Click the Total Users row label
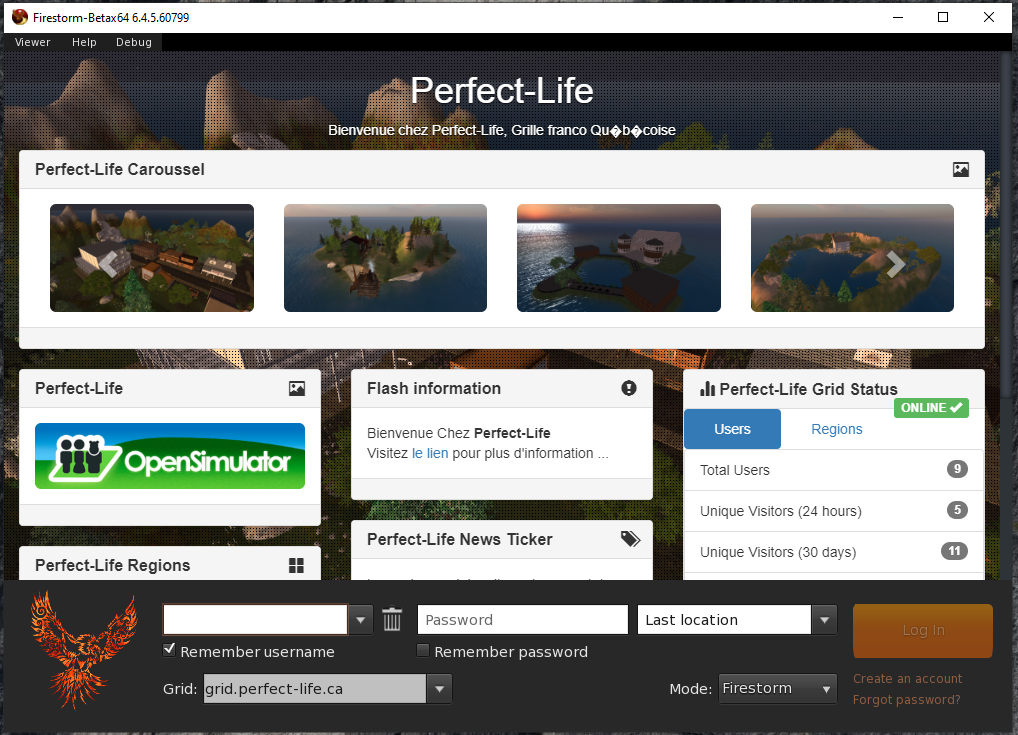Viewport: 1018px width, 735px height. point(735,469)
